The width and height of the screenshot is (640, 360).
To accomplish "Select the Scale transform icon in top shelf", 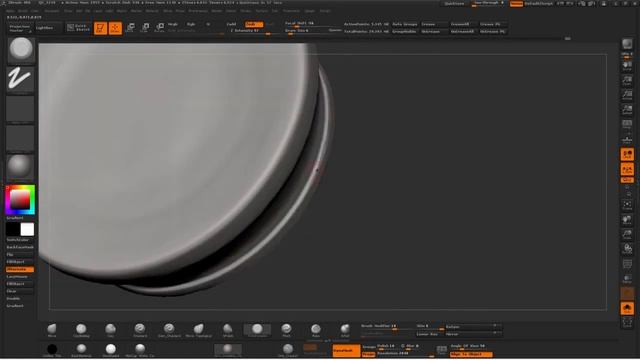I will pos(145,28).
